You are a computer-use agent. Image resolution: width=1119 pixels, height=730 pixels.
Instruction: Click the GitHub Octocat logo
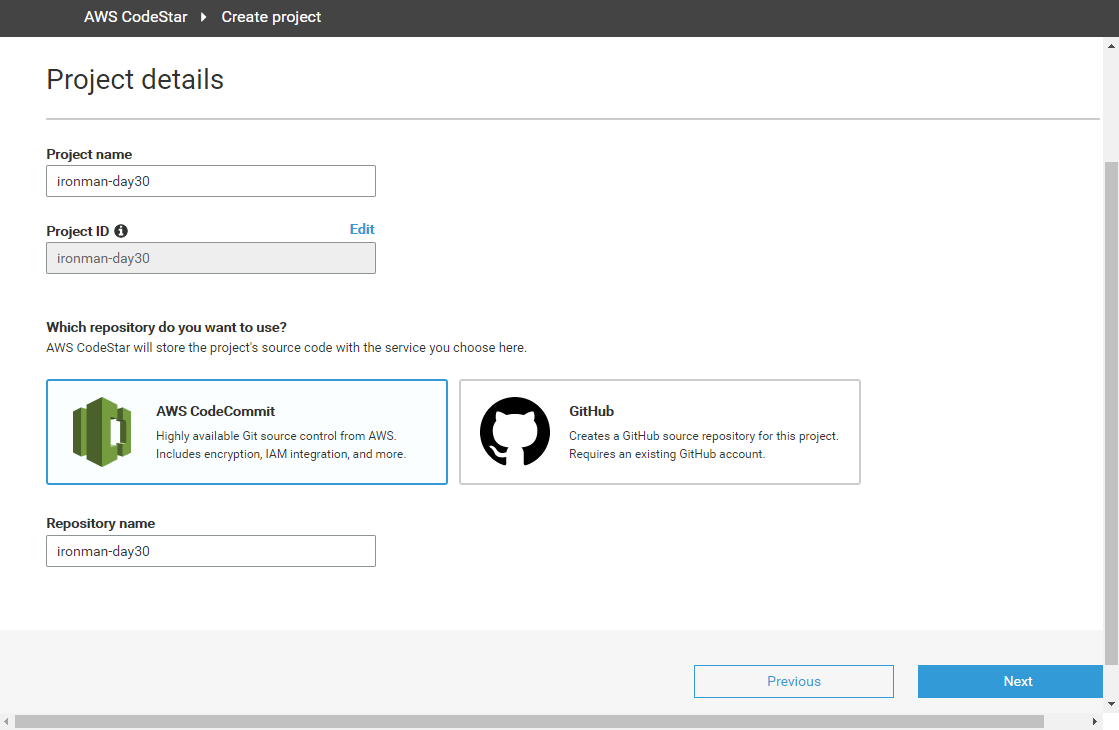pos(515,432)
